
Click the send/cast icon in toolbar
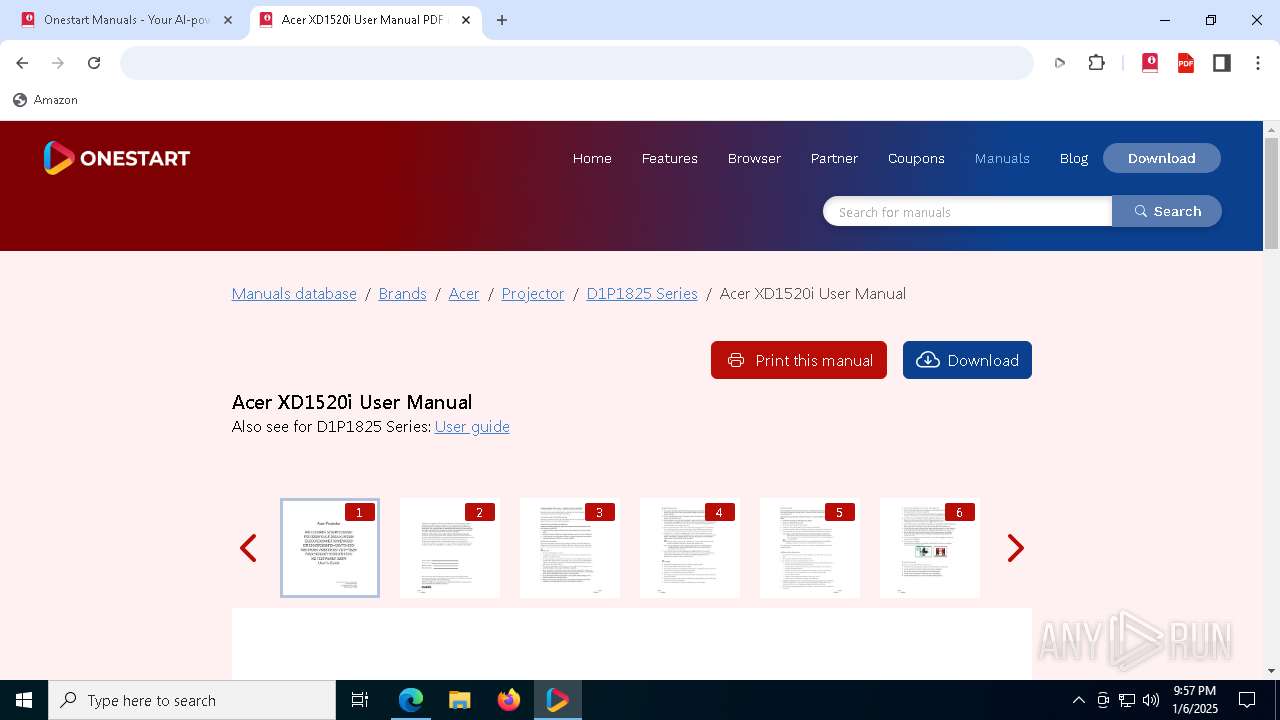(1060, 63)
